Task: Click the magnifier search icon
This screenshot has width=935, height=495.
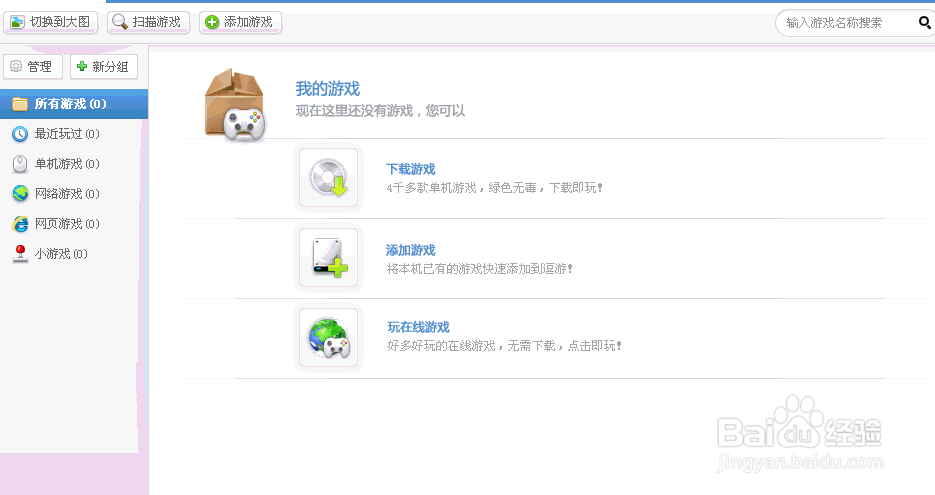Action: point(925,23)
